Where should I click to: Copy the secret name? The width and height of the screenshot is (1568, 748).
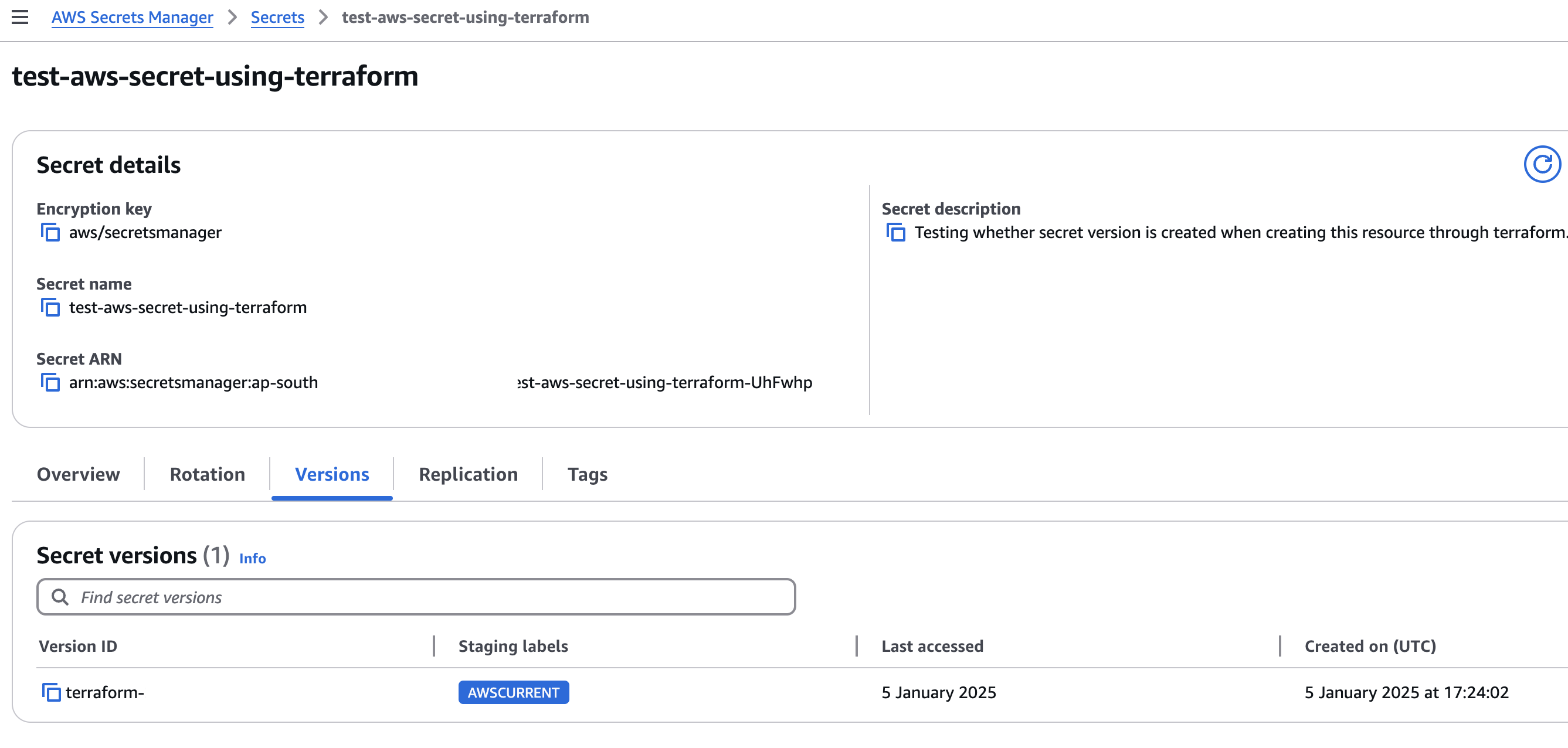pyautogui.click(x=50, y=307)
